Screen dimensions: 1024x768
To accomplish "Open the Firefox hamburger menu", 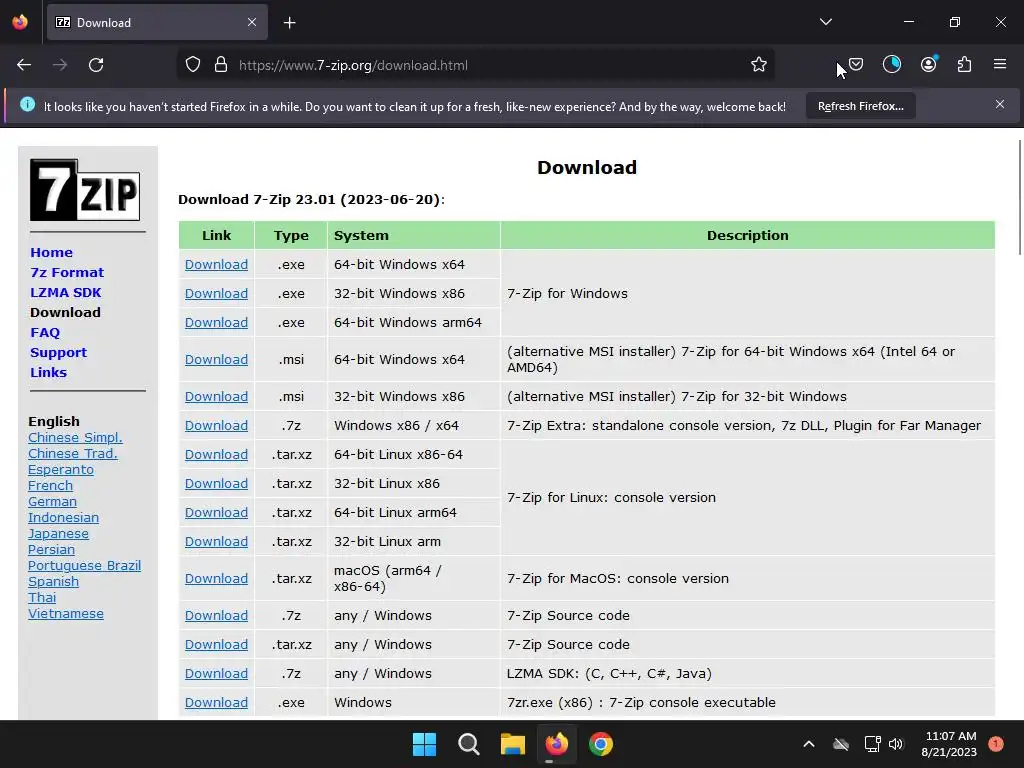I will [x=1000, y=64].
